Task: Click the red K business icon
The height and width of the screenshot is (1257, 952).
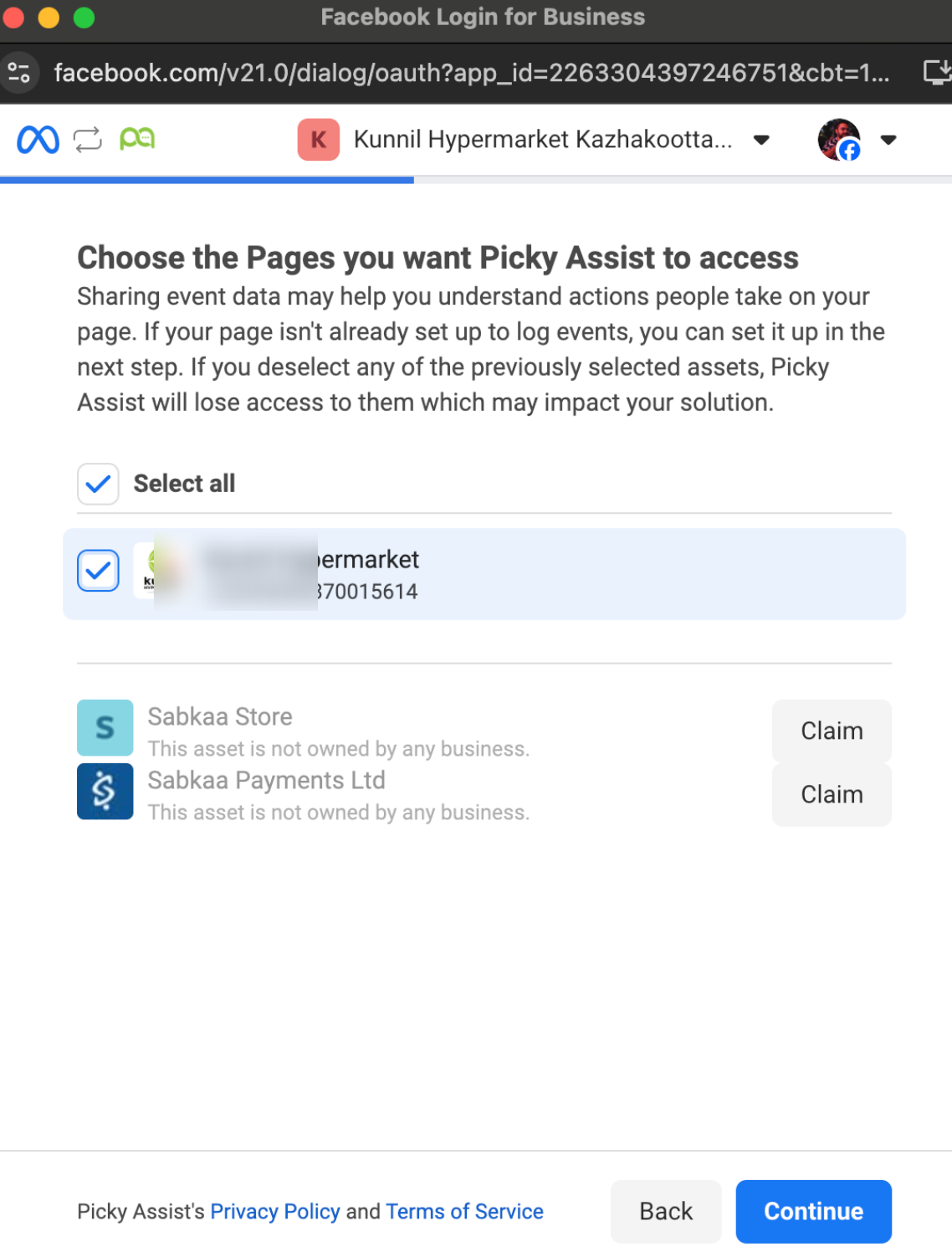Action: (318, 139)
